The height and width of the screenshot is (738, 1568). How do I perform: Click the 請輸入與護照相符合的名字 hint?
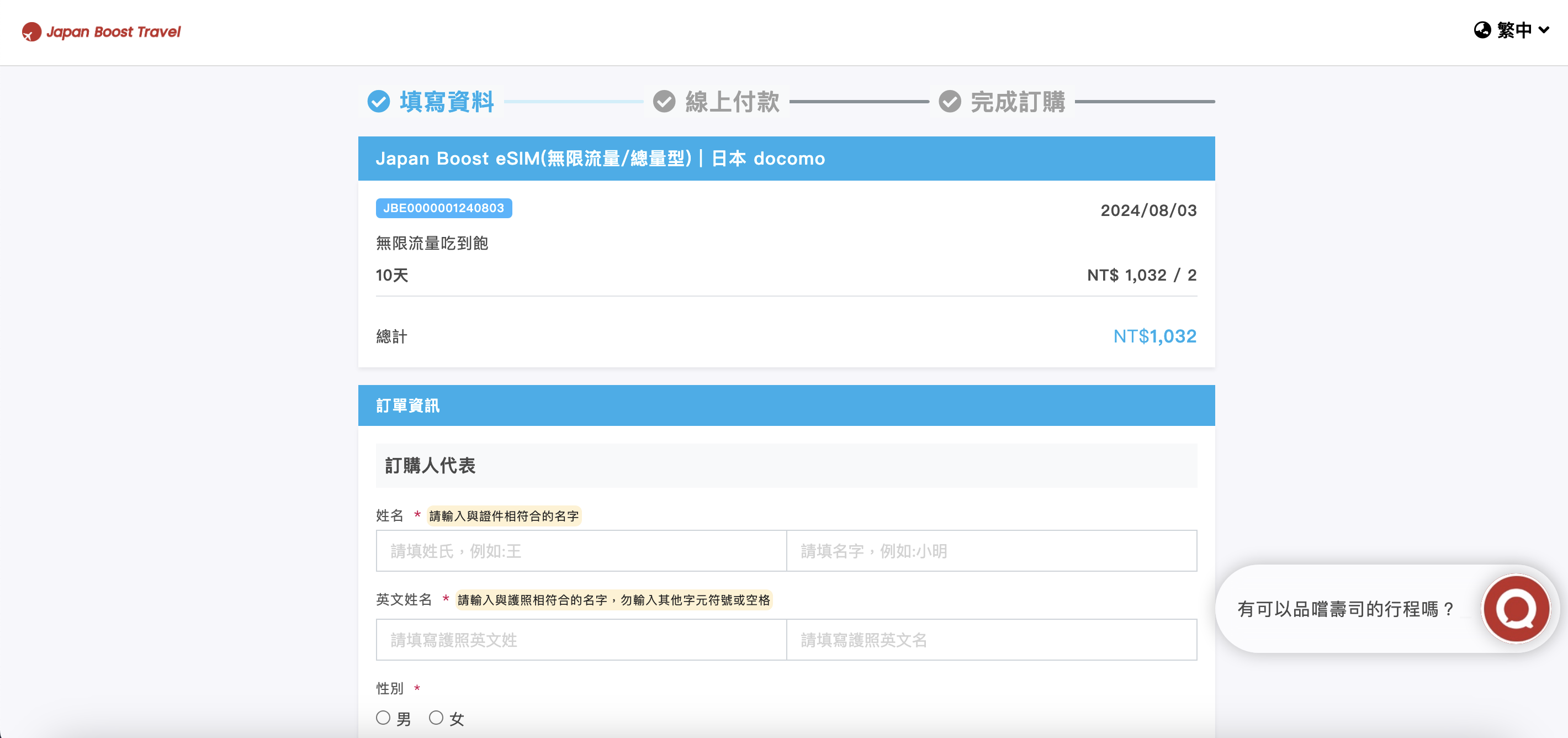click(614, 600)
